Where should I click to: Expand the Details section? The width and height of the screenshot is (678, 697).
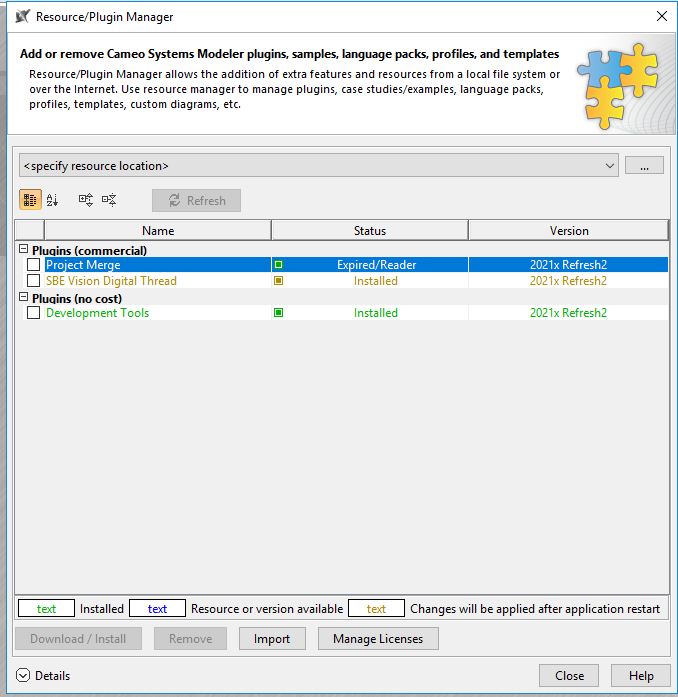(x=23, y=676)
